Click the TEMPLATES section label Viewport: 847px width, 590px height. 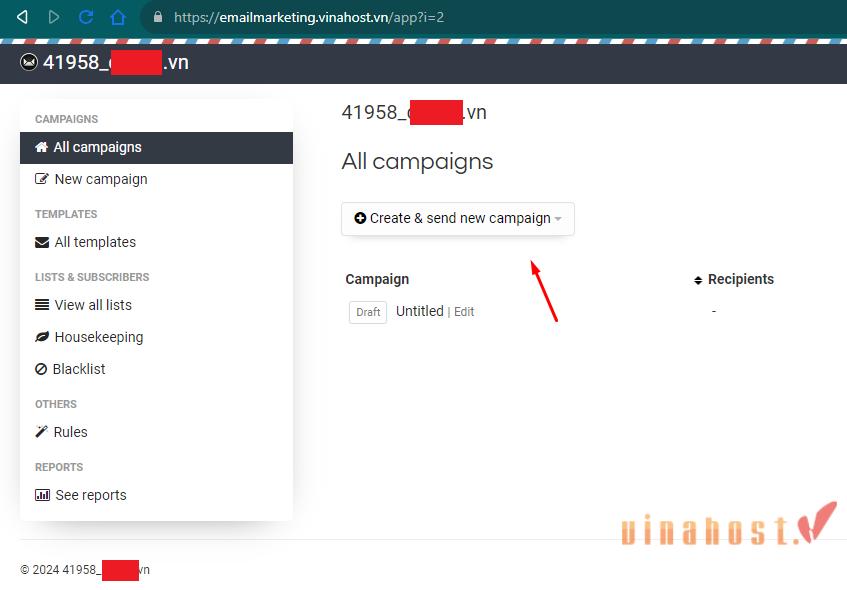66,214
